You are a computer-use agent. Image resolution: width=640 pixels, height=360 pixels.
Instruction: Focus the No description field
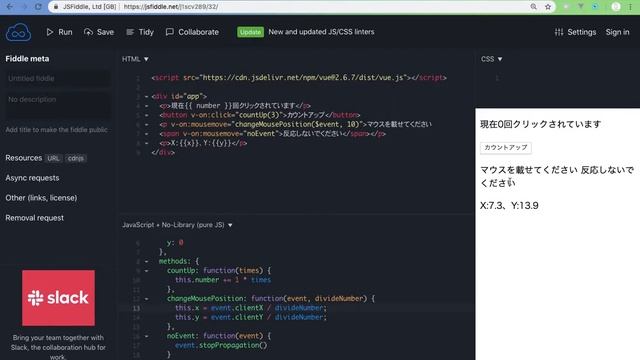58,105
